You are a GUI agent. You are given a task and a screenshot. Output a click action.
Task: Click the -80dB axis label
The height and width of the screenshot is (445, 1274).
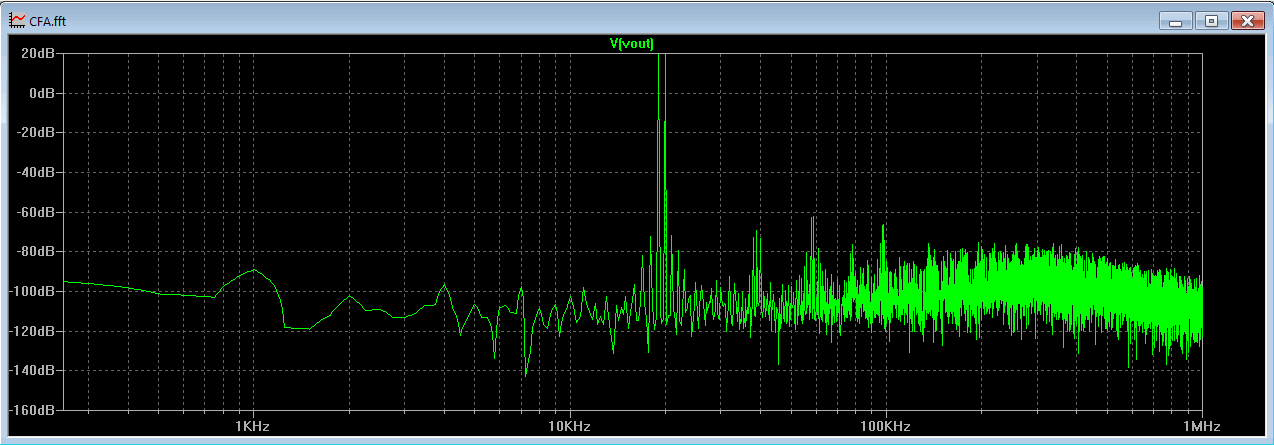(x=35, y=252)
